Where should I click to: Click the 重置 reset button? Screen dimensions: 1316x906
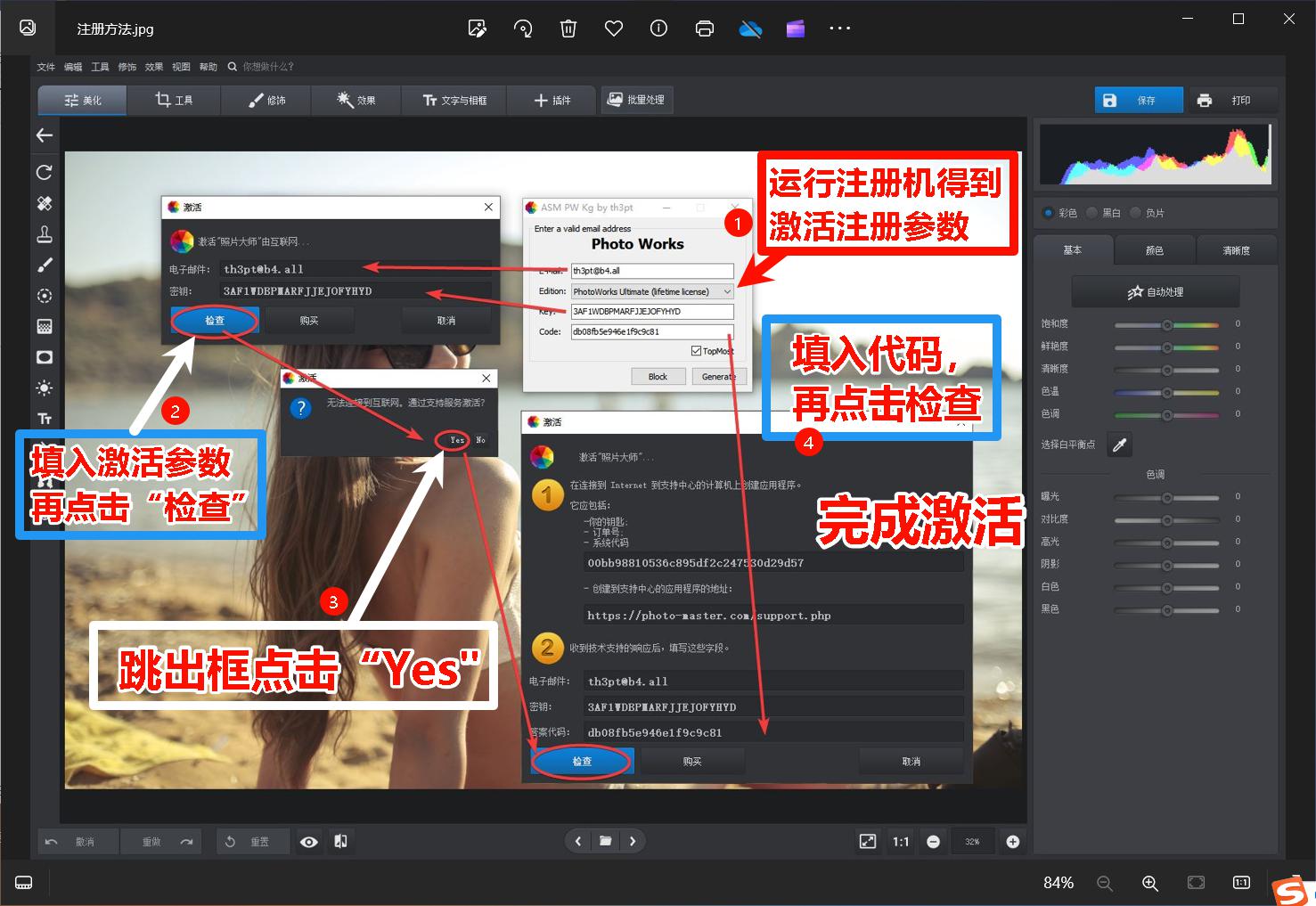coord(253,842)
